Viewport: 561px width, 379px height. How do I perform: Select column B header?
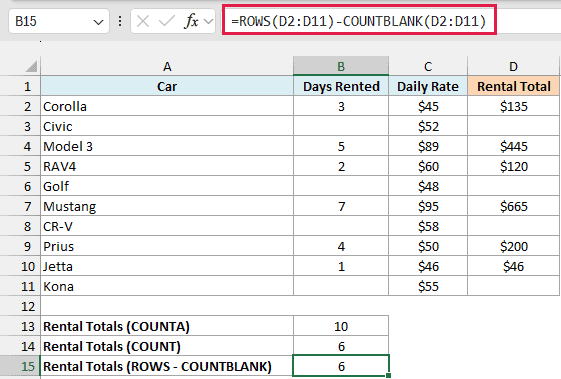[x=341, y=66]
